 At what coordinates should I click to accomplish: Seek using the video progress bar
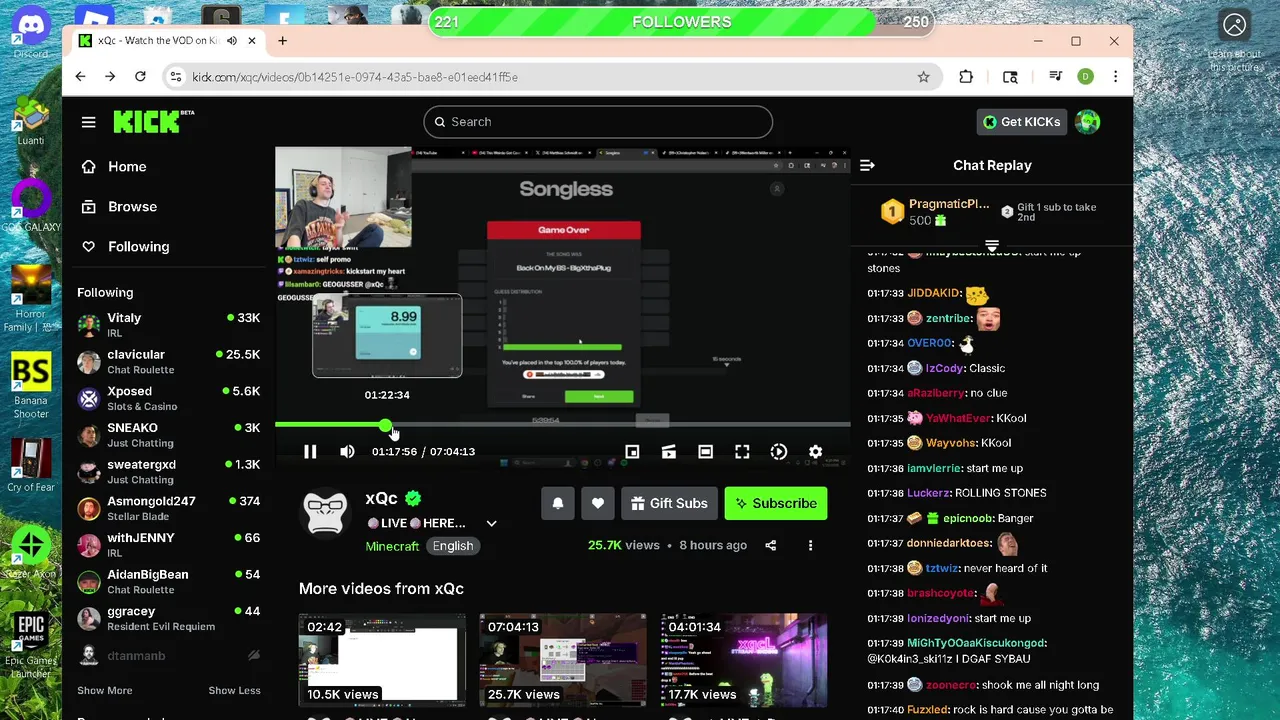[563, 425]
